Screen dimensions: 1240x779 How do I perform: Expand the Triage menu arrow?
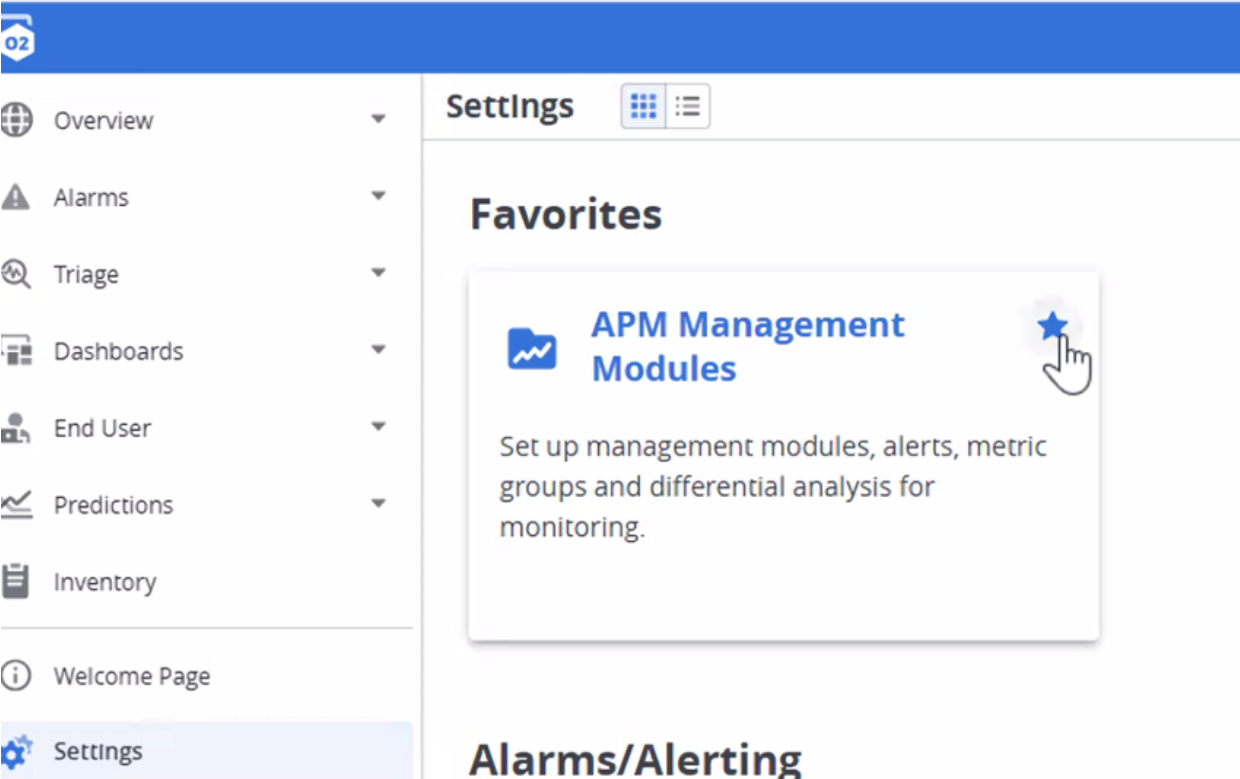(378, 273)
